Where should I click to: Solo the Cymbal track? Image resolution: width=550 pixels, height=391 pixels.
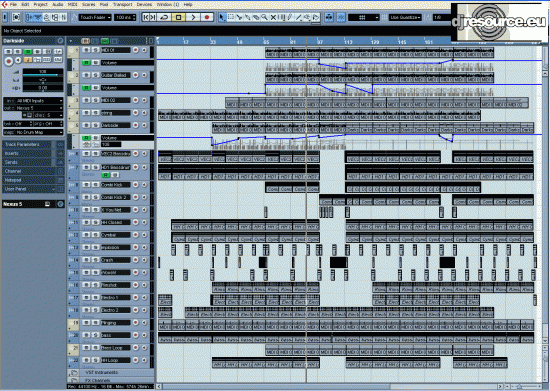click(x=95, y=235)
